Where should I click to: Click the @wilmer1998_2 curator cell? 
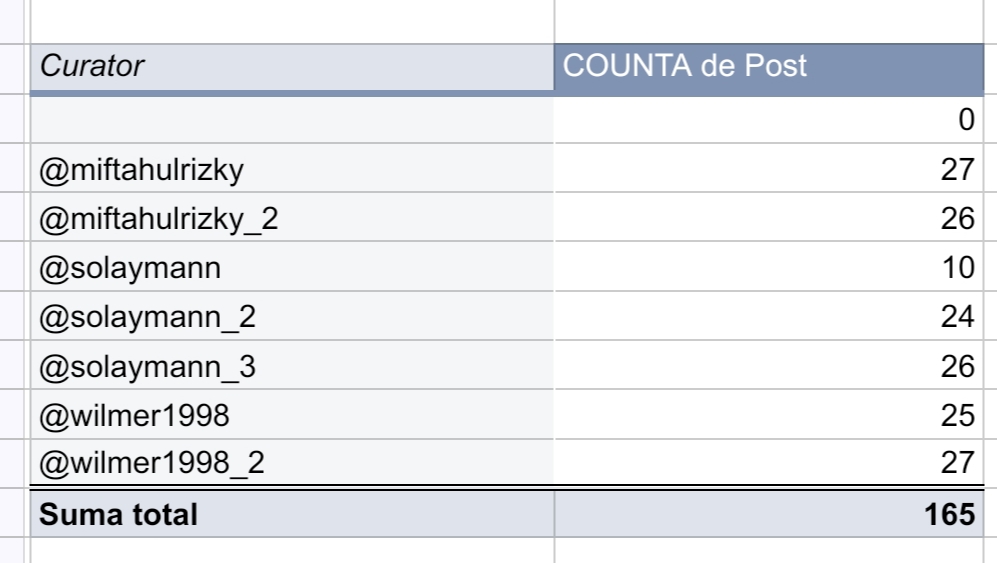coord(292,462)
